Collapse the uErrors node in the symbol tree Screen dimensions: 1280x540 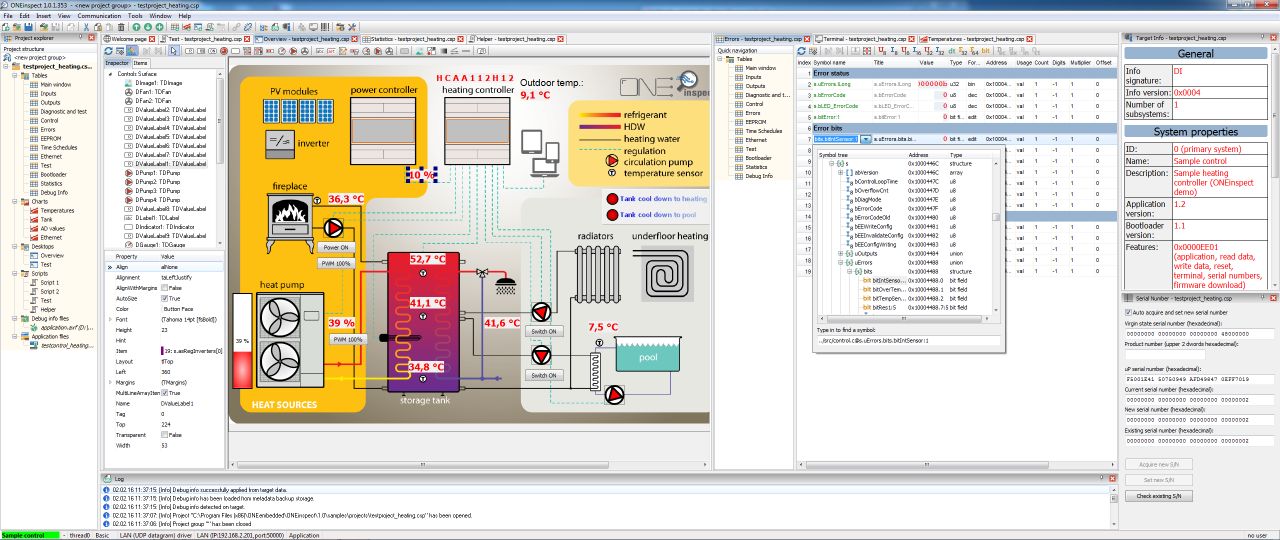click(840, 262)
